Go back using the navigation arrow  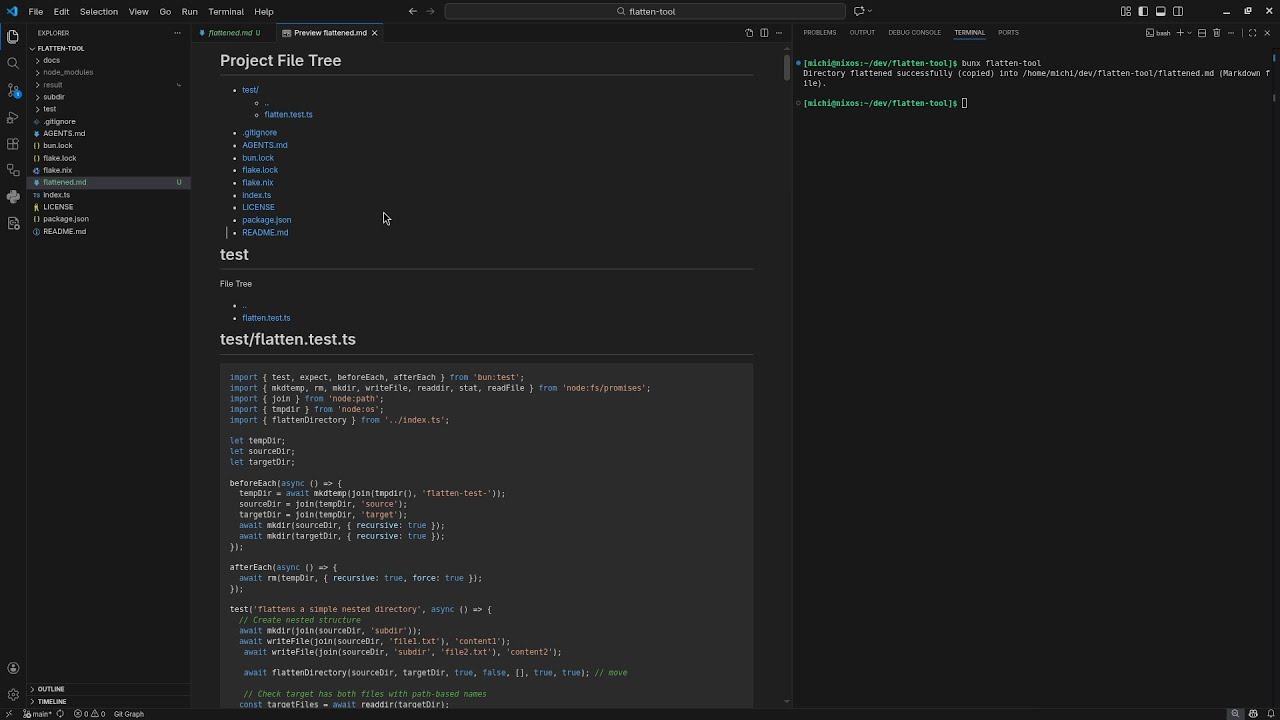click(413, 11)
